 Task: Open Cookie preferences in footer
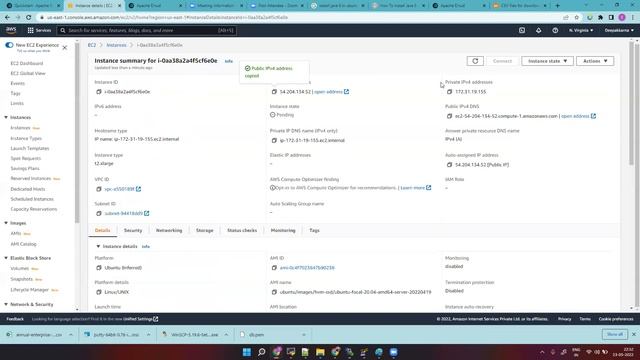click(x=616, y=319)
